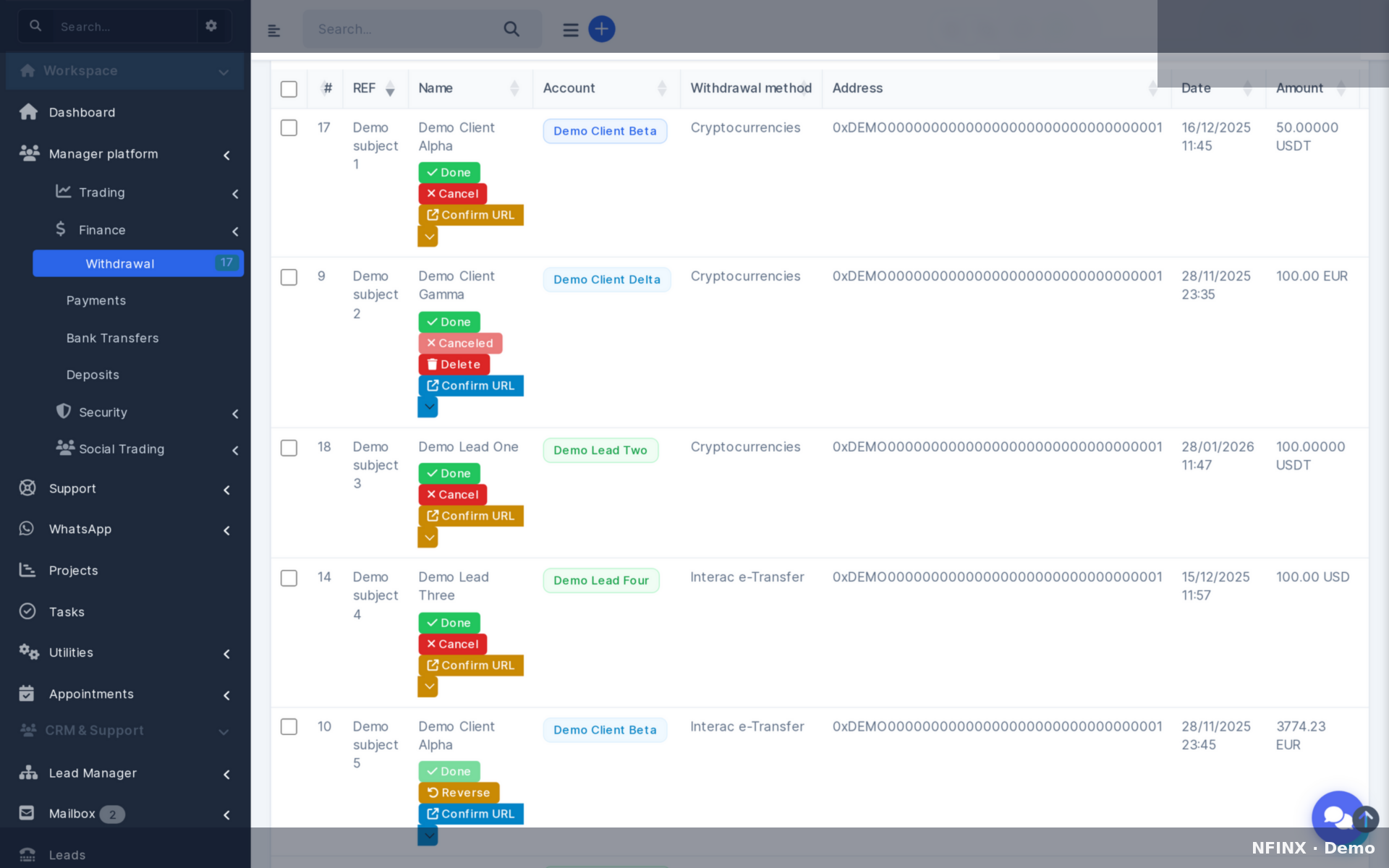Sort by Name column arrows
The image size is (1389, 868).
tap(514, 88)
